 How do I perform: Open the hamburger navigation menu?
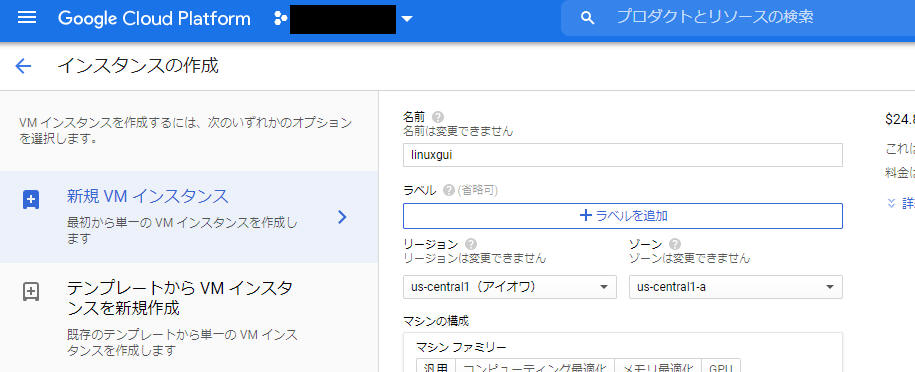pos(27,18)
